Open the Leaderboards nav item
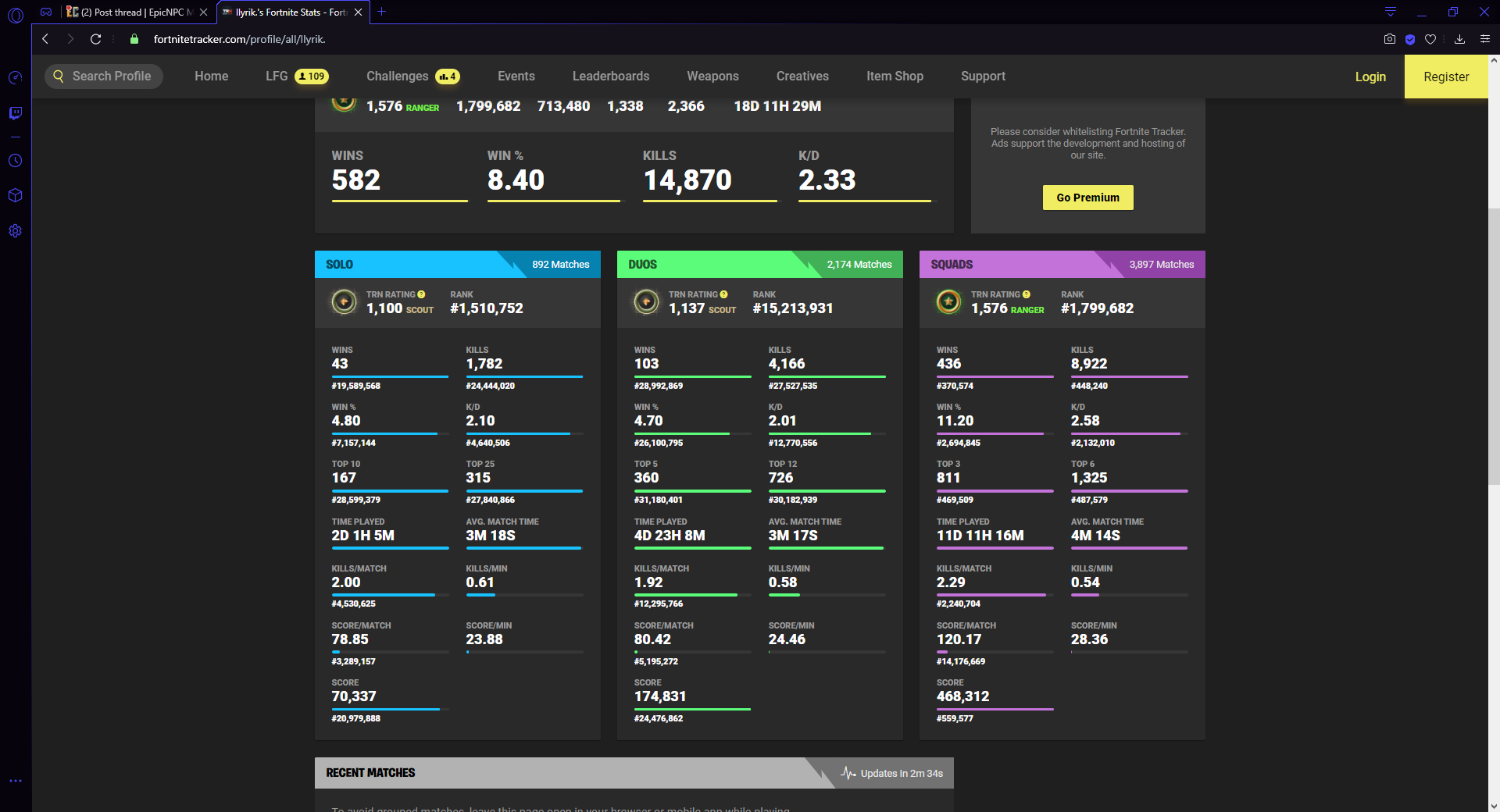 click(611, 77)
